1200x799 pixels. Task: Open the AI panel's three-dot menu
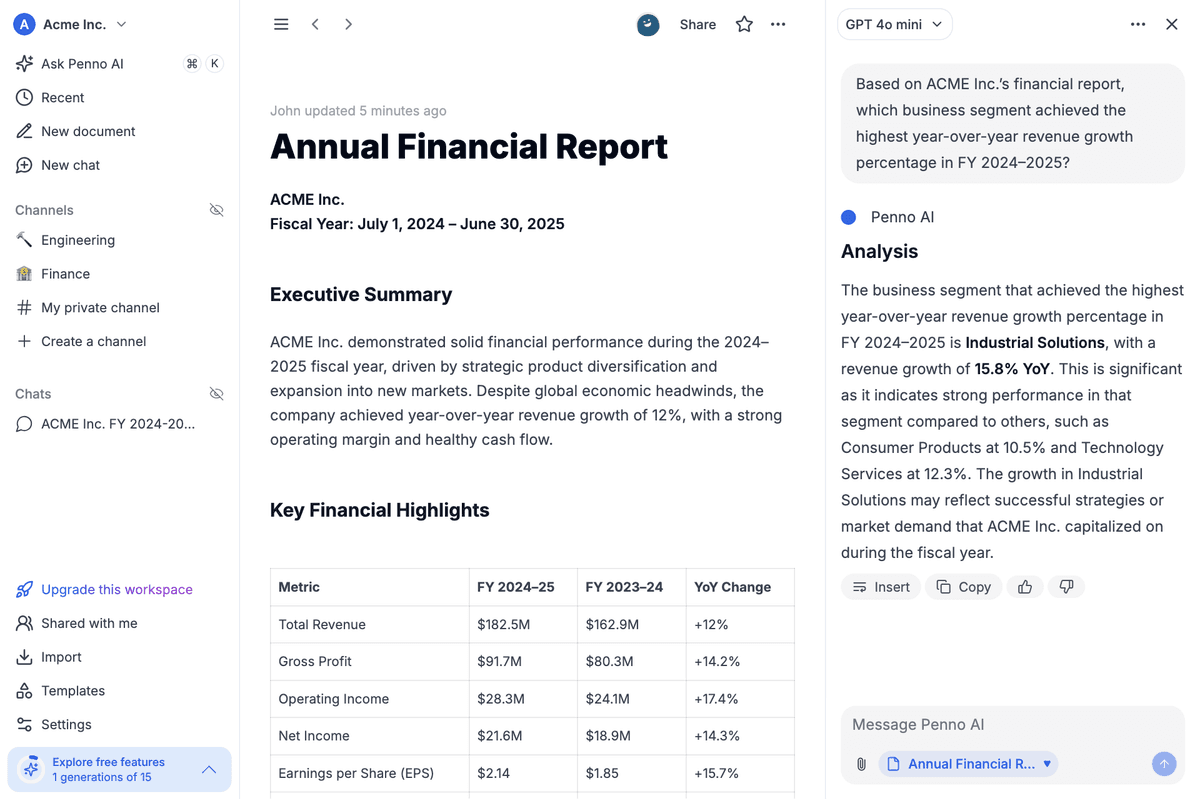point(1138,23)
